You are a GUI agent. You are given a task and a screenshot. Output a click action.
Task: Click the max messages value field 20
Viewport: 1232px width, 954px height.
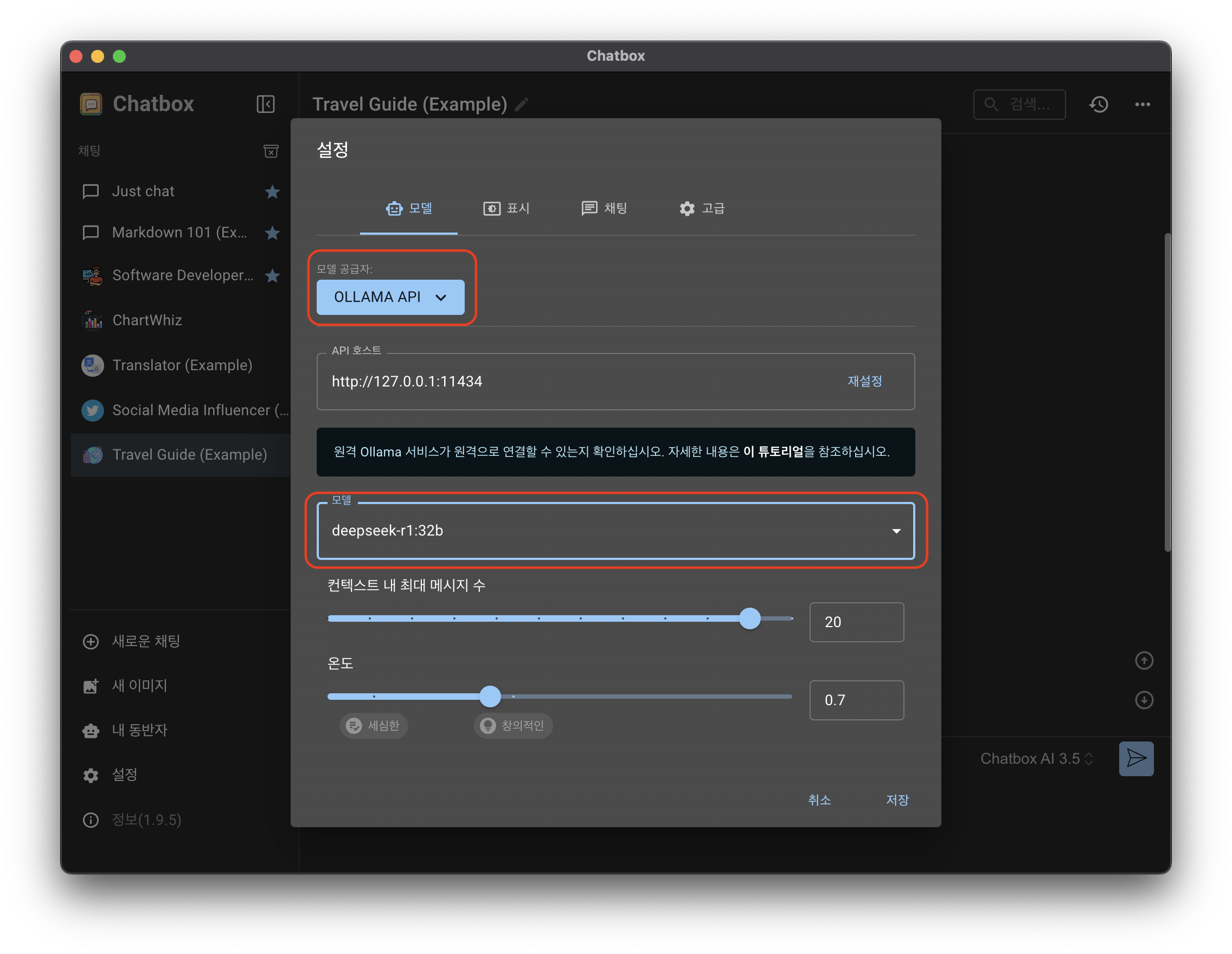(x=857, y=622)
